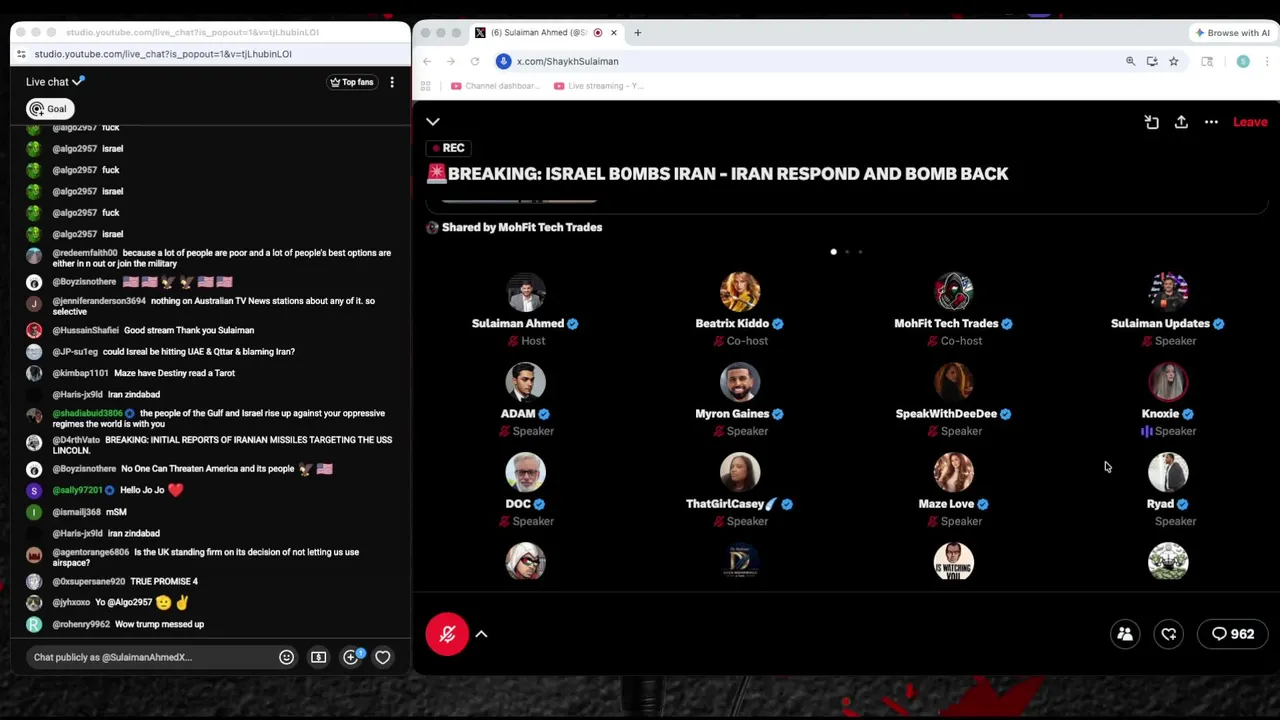Go to the third page dot of speakers
The width and height of the screenshot is (1280, 720).
point(860,252)
